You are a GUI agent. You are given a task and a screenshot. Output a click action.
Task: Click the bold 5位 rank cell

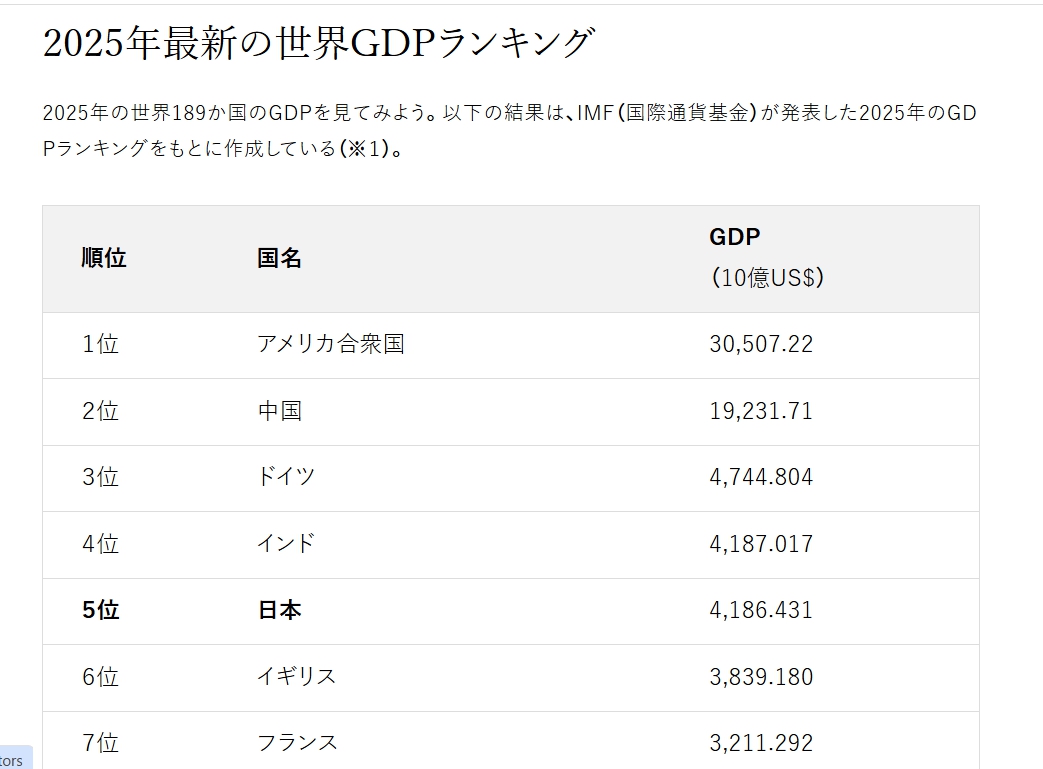pos(100,610)
